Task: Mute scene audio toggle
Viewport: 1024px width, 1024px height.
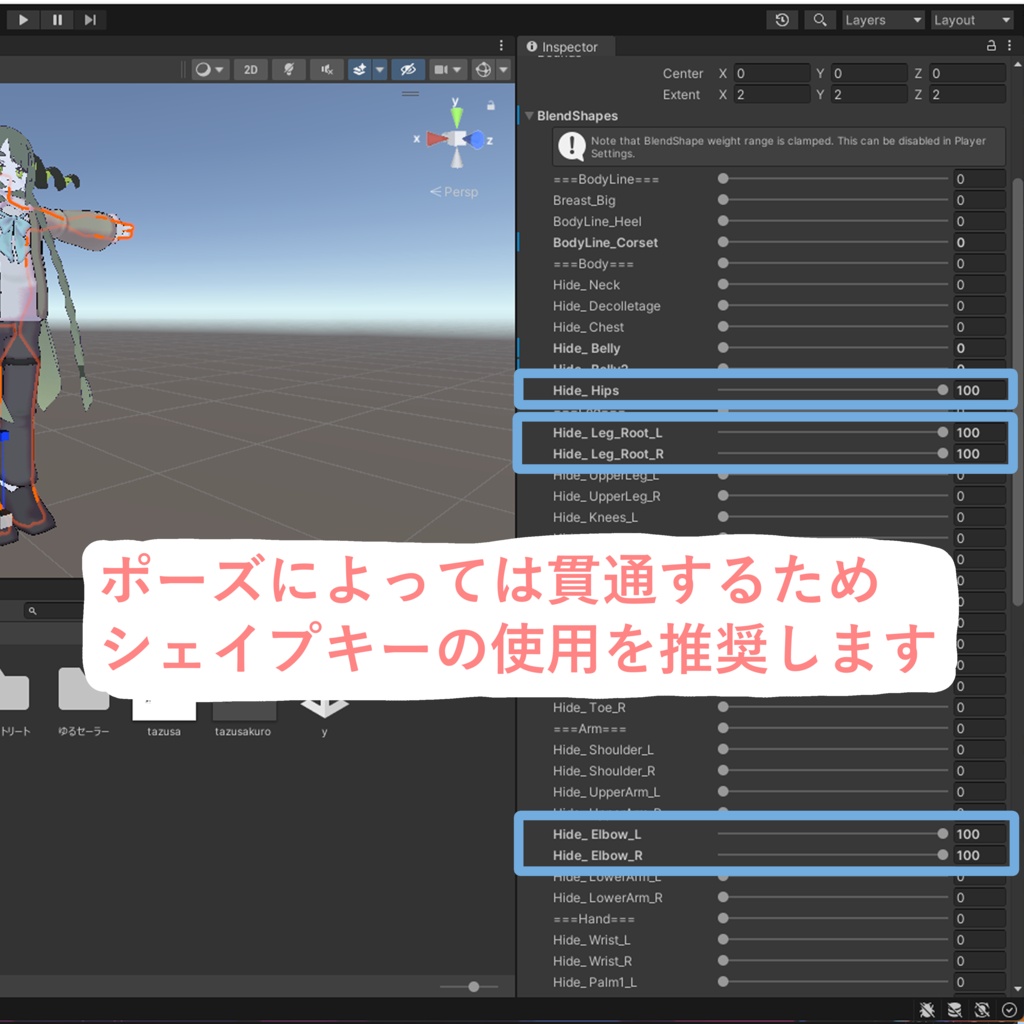Action: (327, 69)
